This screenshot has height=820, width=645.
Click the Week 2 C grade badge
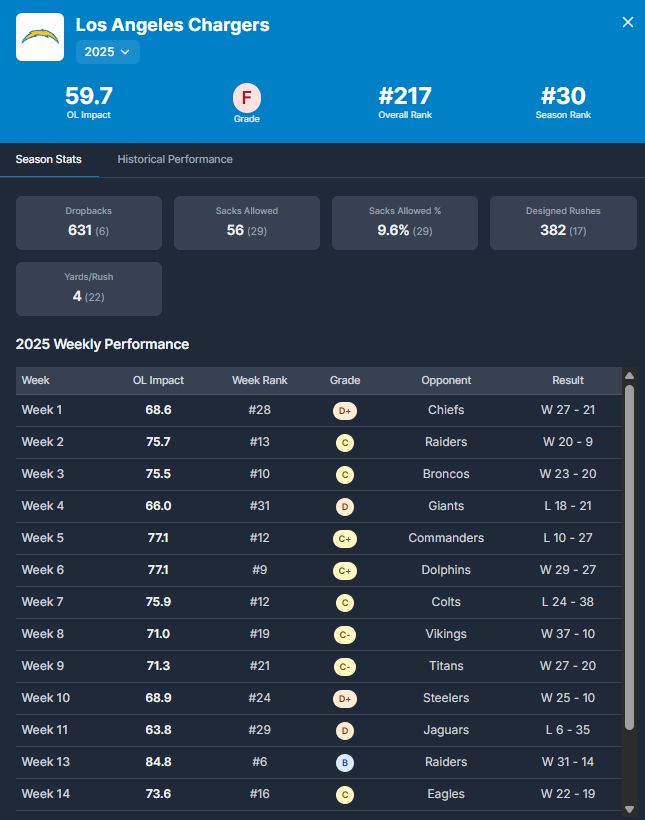[345, 442]
